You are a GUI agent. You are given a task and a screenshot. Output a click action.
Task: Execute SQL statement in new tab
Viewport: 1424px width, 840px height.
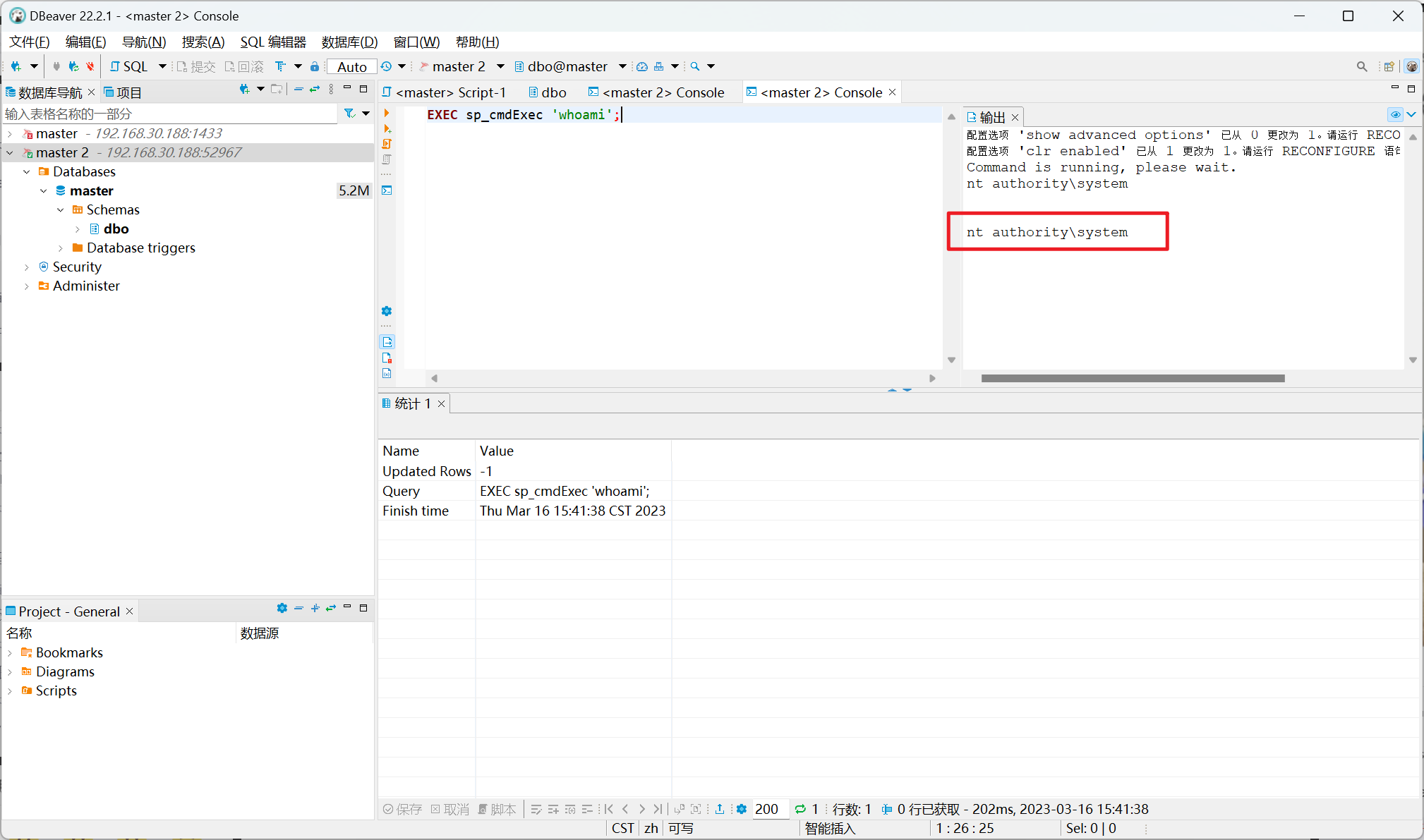click(x=387, y=128)
